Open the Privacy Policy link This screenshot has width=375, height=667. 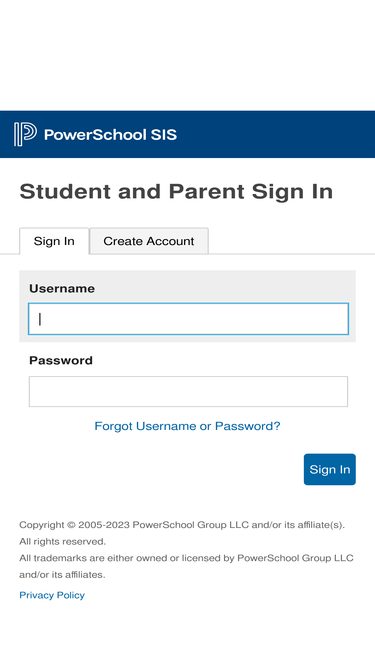52,595
